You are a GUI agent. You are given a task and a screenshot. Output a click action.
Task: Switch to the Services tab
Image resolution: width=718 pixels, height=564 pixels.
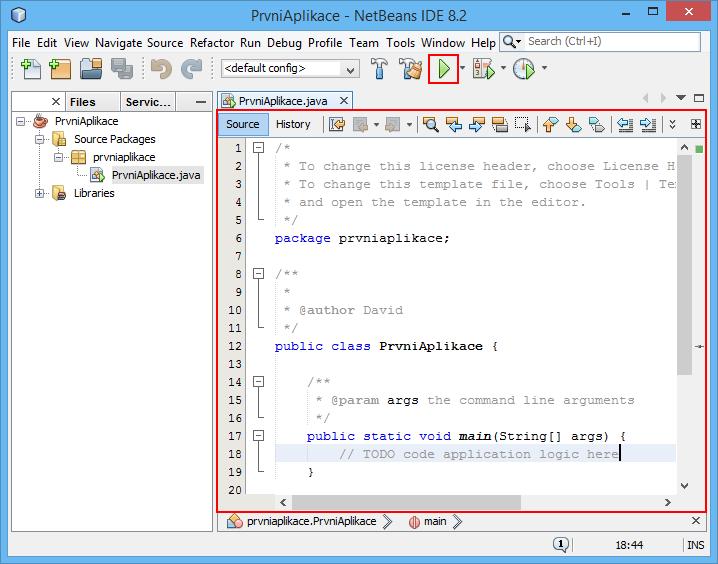tap(148, 102)
